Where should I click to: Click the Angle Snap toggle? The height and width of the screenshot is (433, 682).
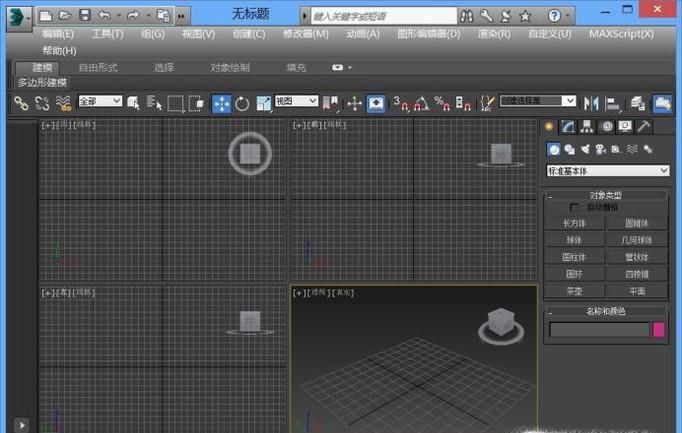[x=420, y=103]
